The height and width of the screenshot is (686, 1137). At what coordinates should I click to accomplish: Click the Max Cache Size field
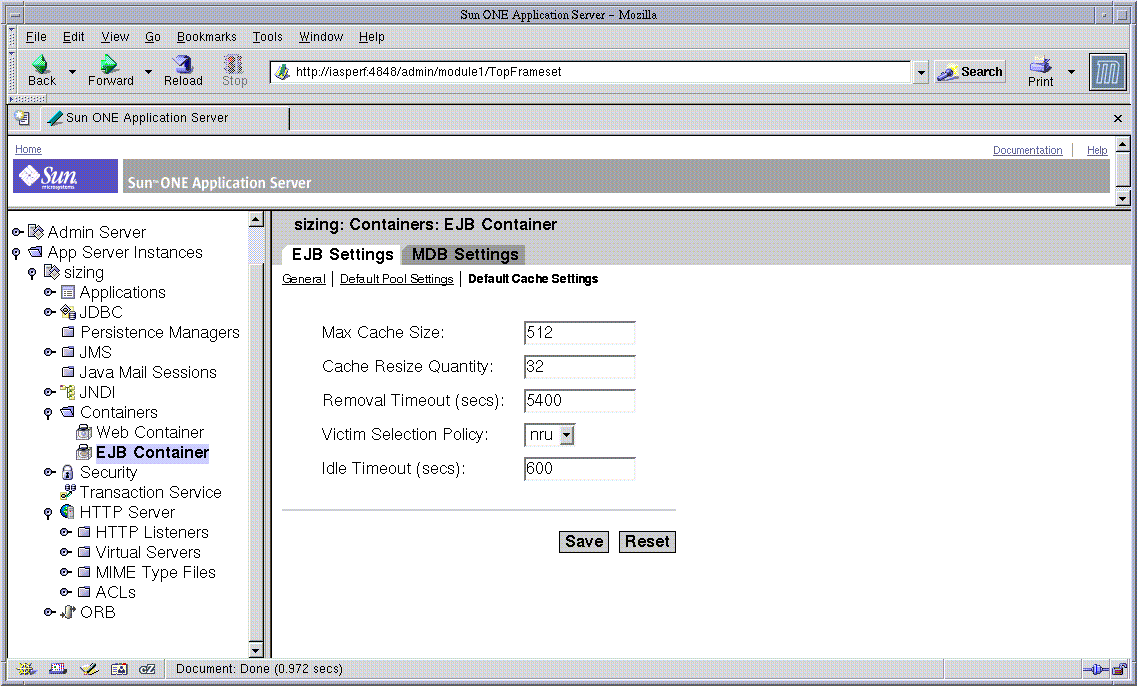pos(579,333)
